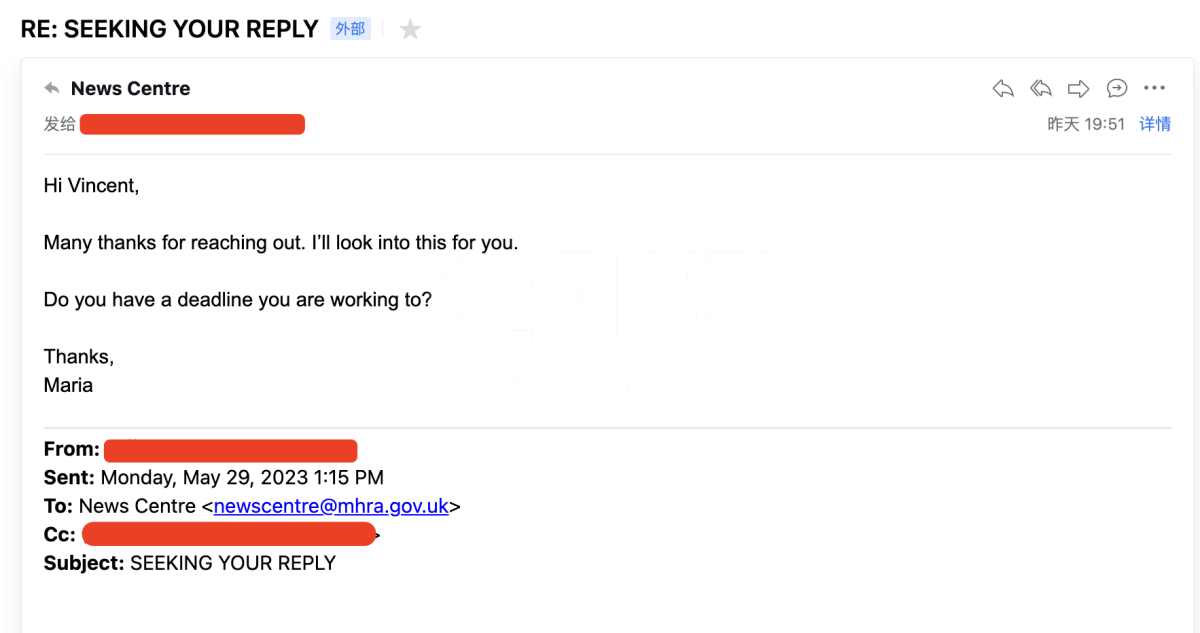Click replied indicator arrow beside News Centre
Viewport: 1200px width, 633px height.
pyautogui.click(x=52, y=89)
